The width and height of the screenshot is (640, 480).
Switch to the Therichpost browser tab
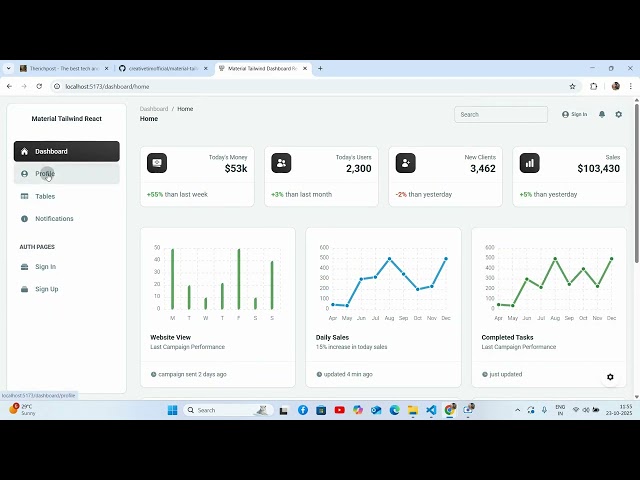[64, 69]
